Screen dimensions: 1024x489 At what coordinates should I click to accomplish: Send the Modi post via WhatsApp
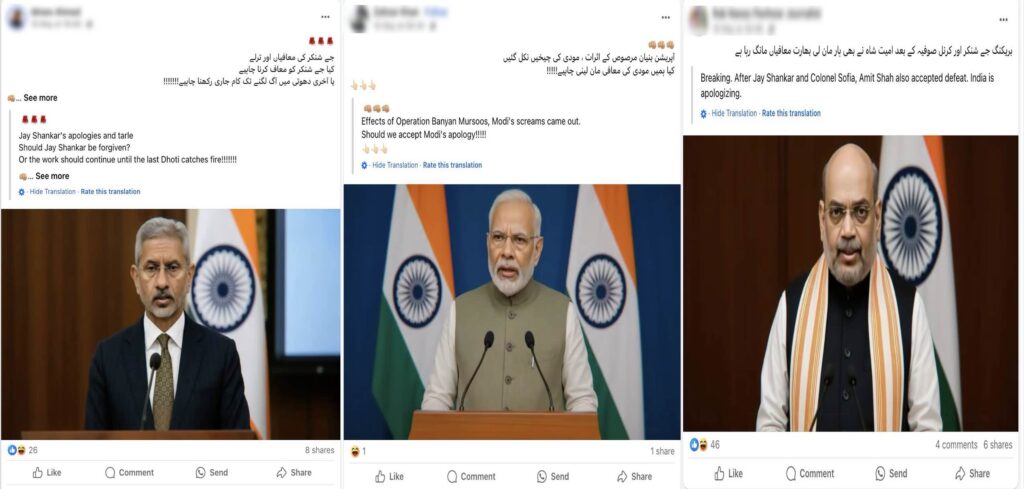(x=554, y=477)
